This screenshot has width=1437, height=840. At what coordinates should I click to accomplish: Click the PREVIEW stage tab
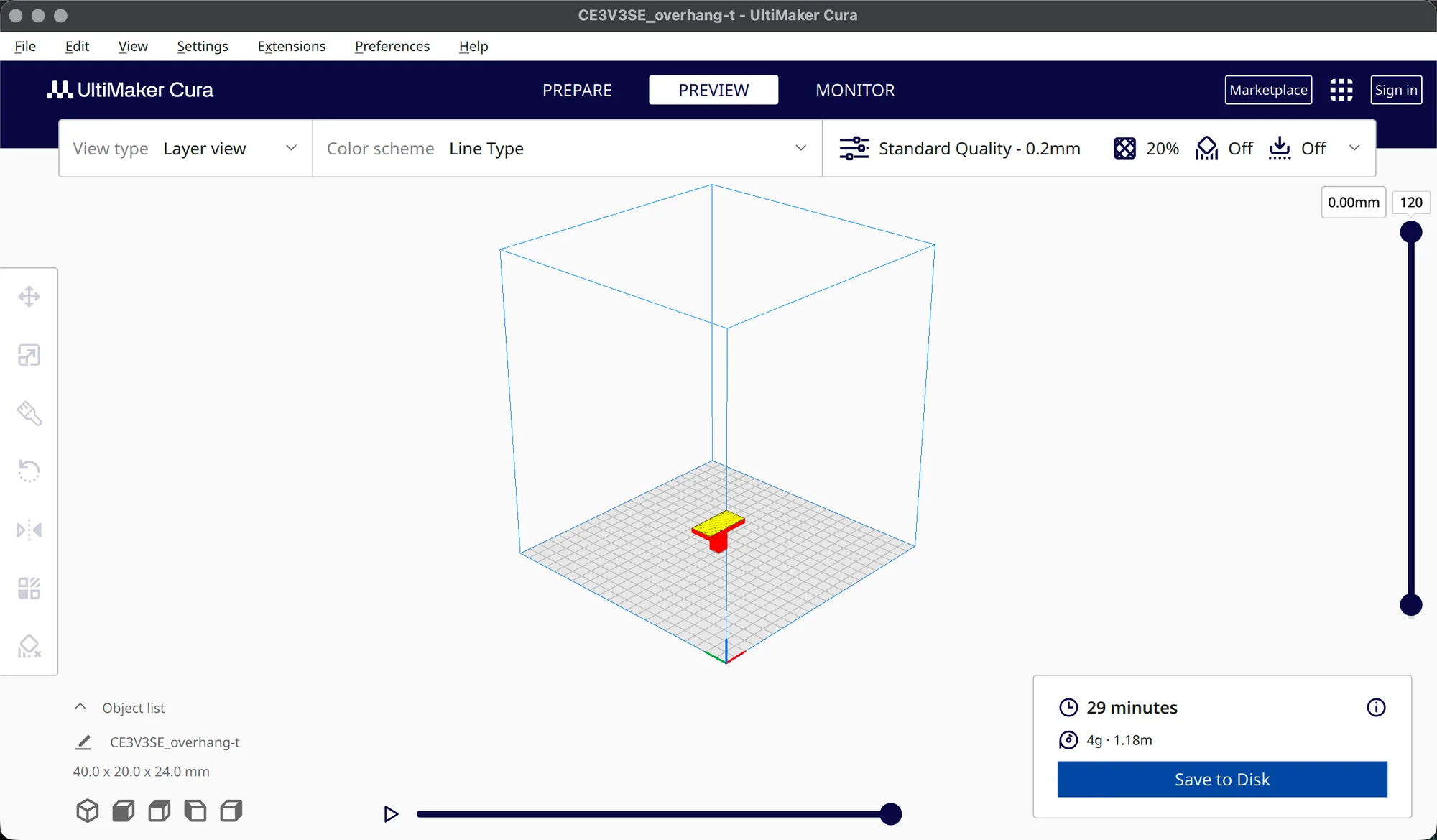tap(713, 90)
